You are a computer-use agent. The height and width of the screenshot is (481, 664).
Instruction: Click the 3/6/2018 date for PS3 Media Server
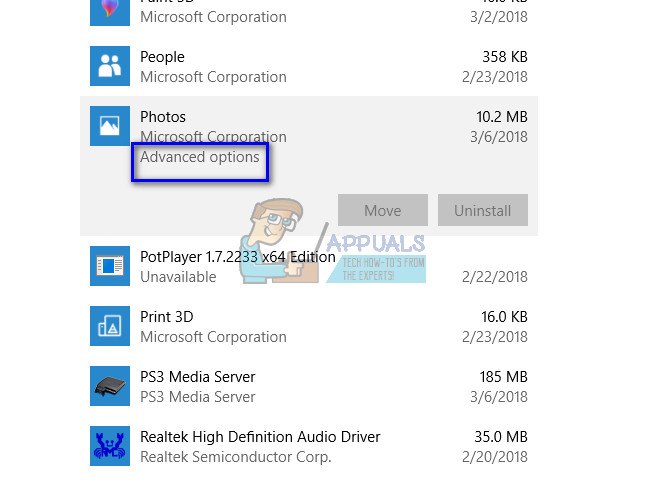(x=499, y=397)
